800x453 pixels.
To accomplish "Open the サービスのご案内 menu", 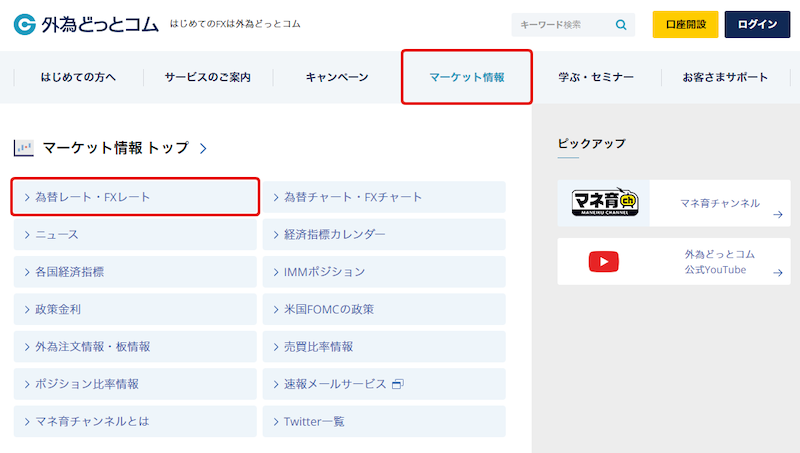I will (x=208, y=77).
